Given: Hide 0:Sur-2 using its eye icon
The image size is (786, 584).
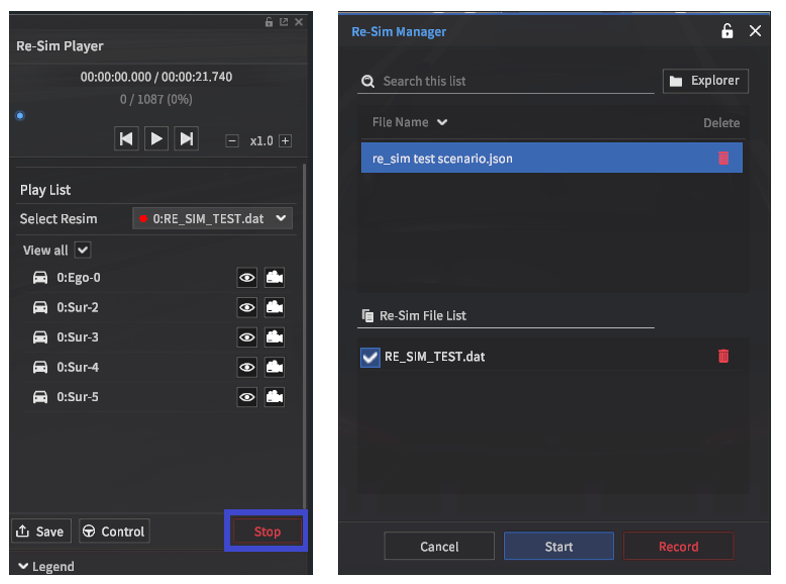Looking at the screenshot, I should [246, 307].
